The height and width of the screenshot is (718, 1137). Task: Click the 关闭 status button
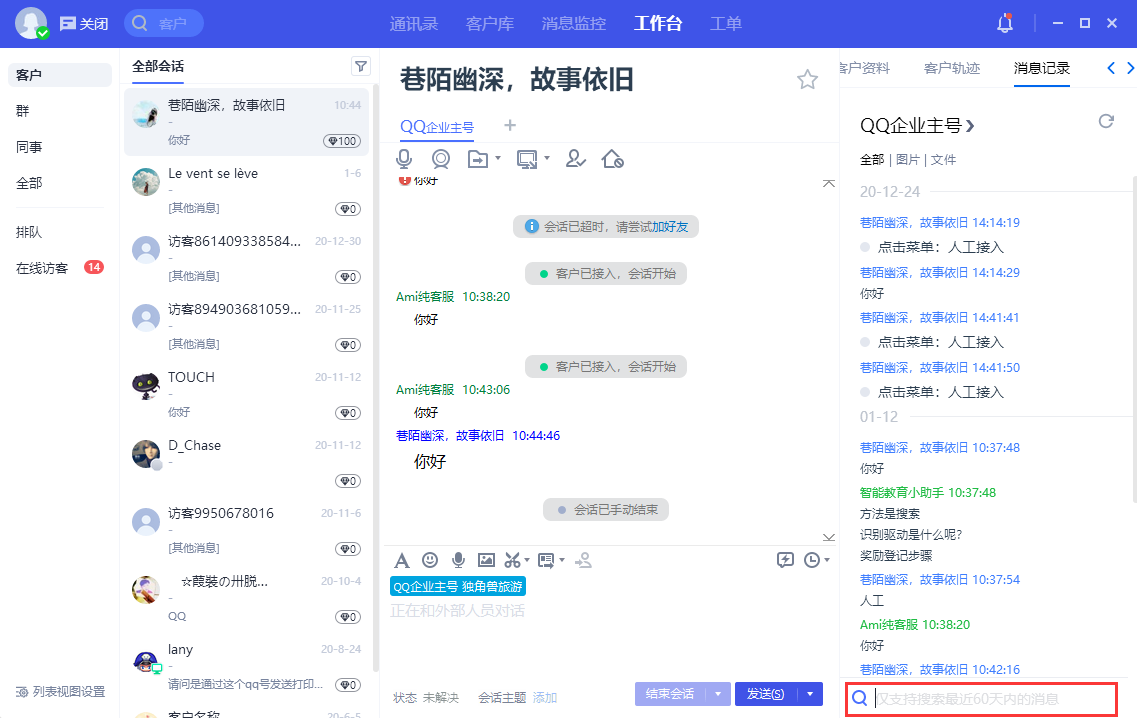point(84,24)
